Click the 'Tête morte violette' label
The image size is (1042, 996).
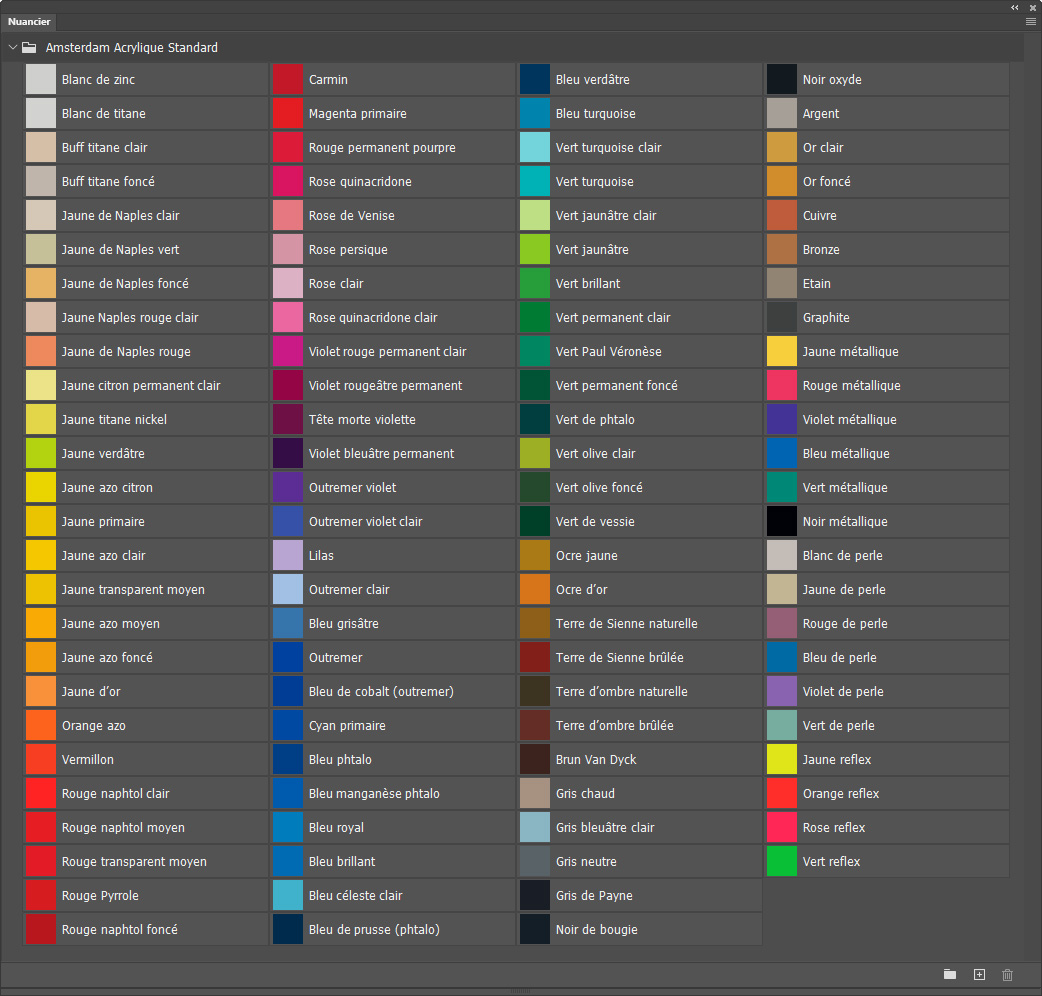coord(362,420)
